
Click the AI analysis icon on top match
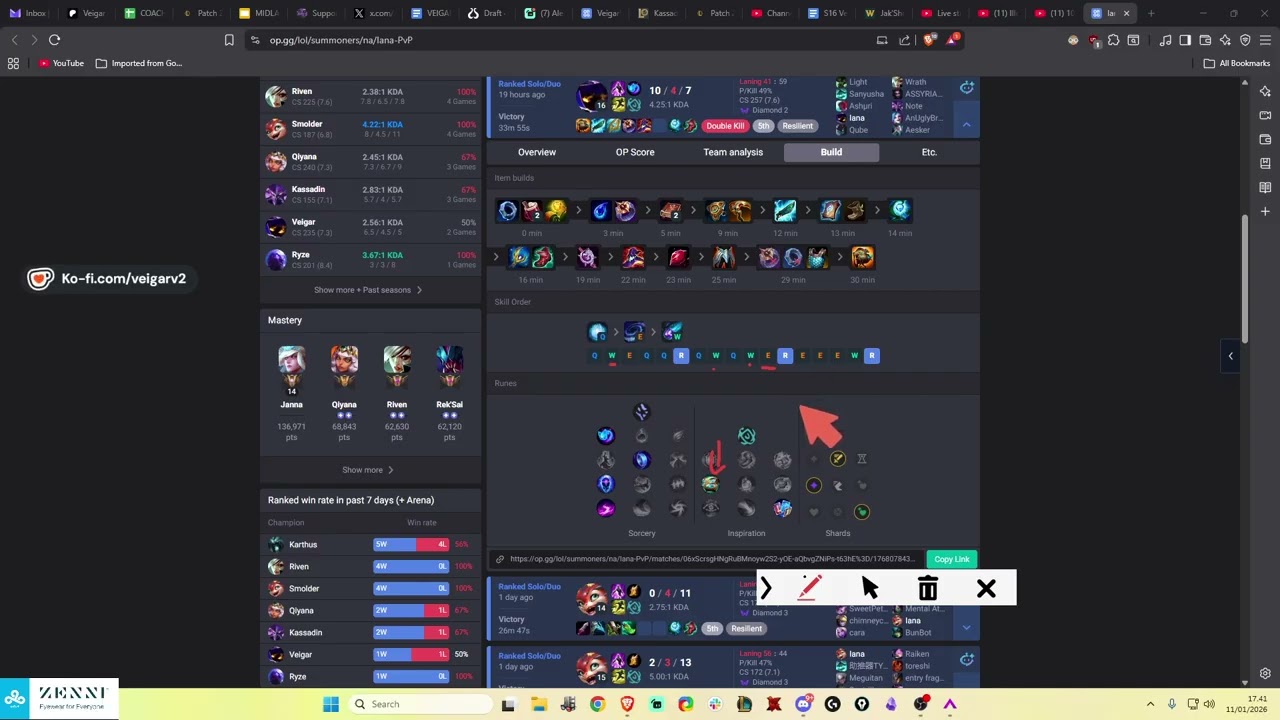[x=966, y=88]
